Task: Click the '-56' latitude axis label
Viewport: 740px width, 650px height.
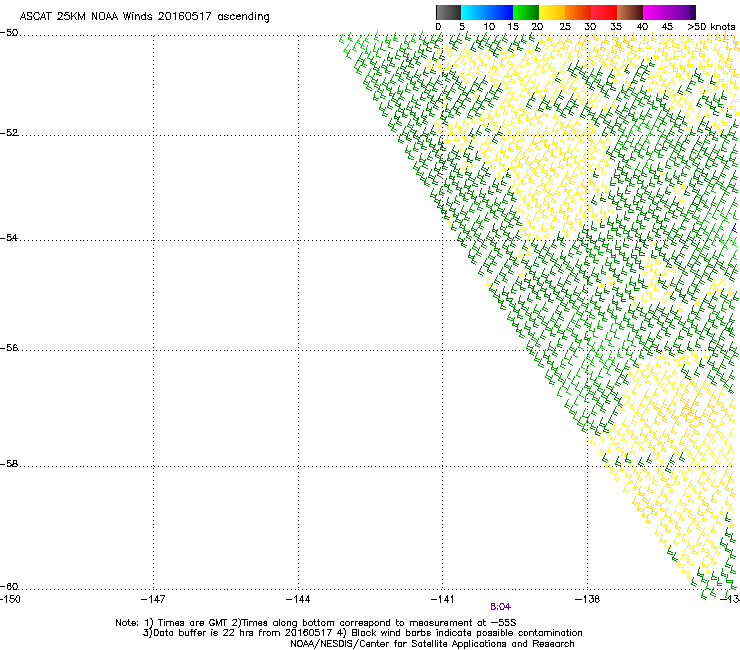Action: point(9,348)
